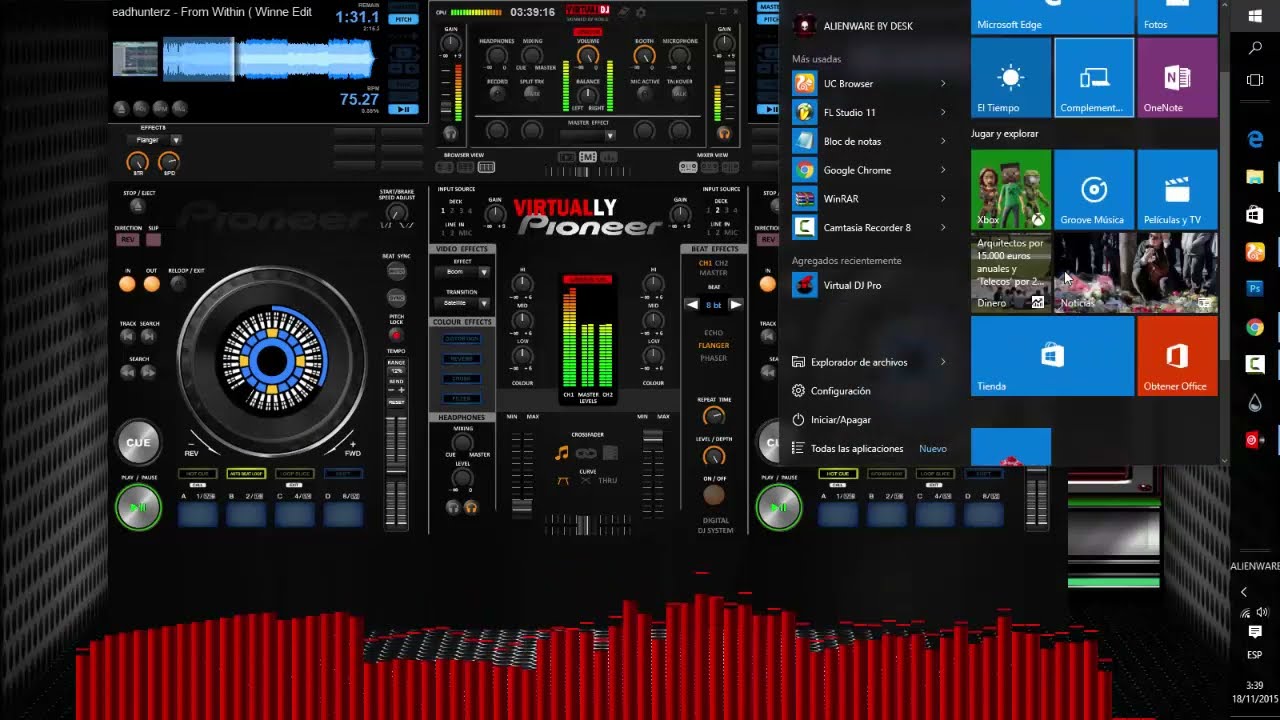
Task: Open the video Effect Boom dropdown
Action: pos(484,272)
